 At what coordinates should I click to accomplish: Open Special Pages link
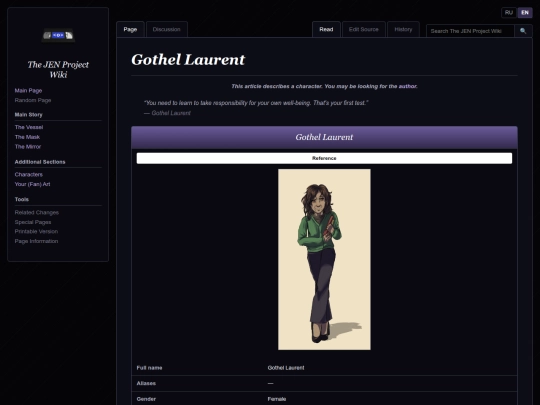pos(33,222)
